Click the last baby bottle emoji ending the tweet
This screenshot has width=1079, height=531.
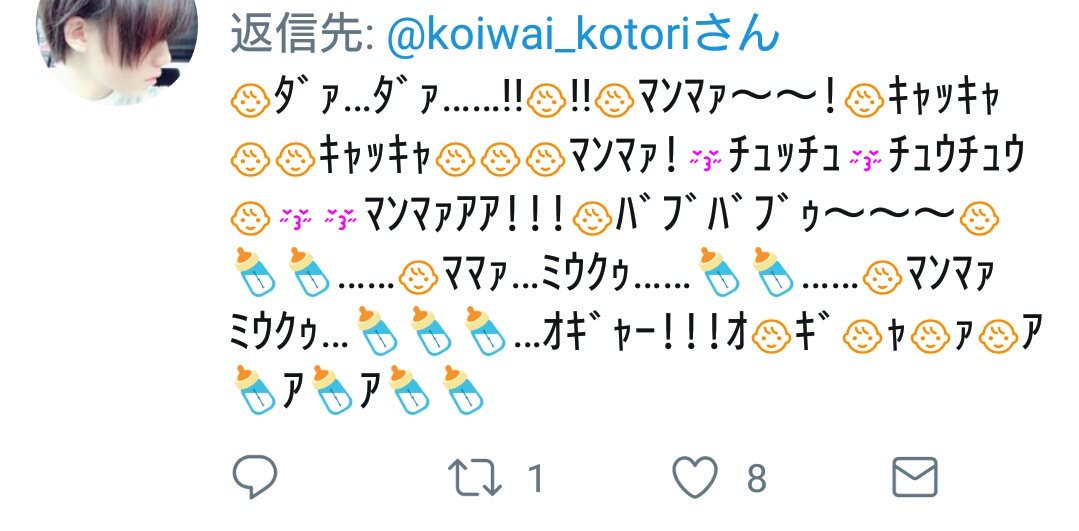(x=463, y=390)
